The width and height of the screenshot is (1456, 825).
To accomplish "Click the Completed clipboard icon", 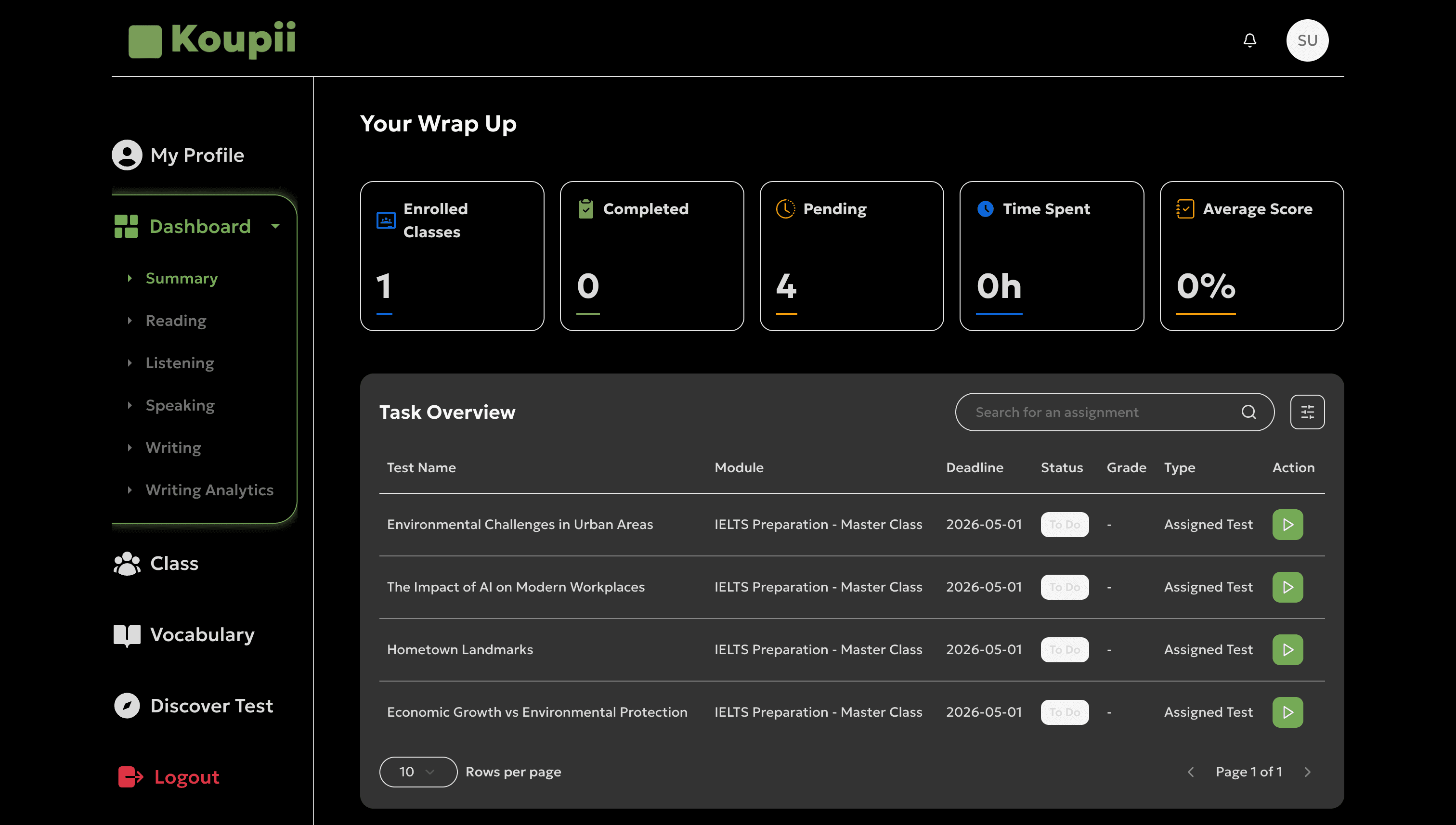I will 585,208.
